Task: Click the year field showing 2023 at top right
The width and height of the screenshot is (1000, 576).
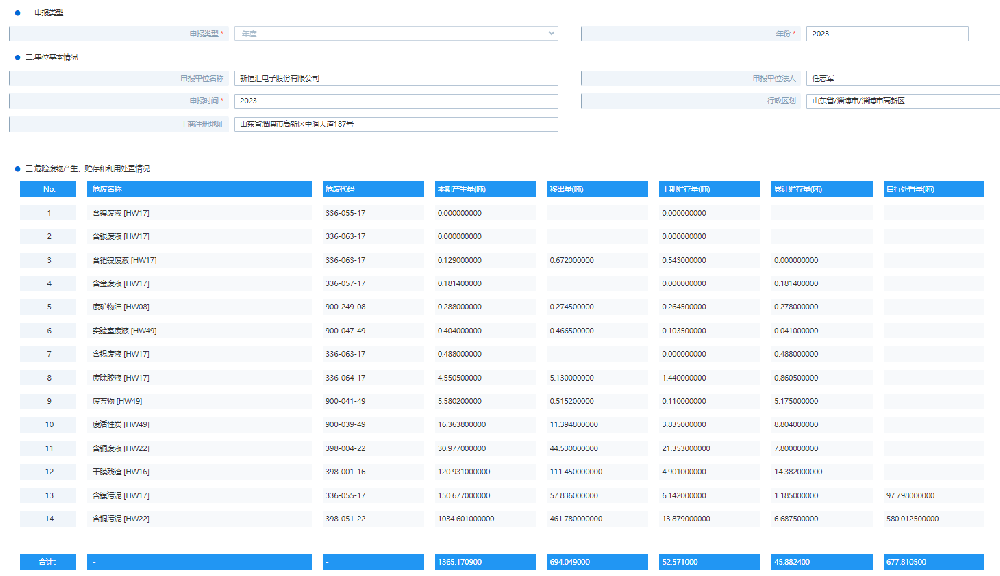Action: coord(886,34)
